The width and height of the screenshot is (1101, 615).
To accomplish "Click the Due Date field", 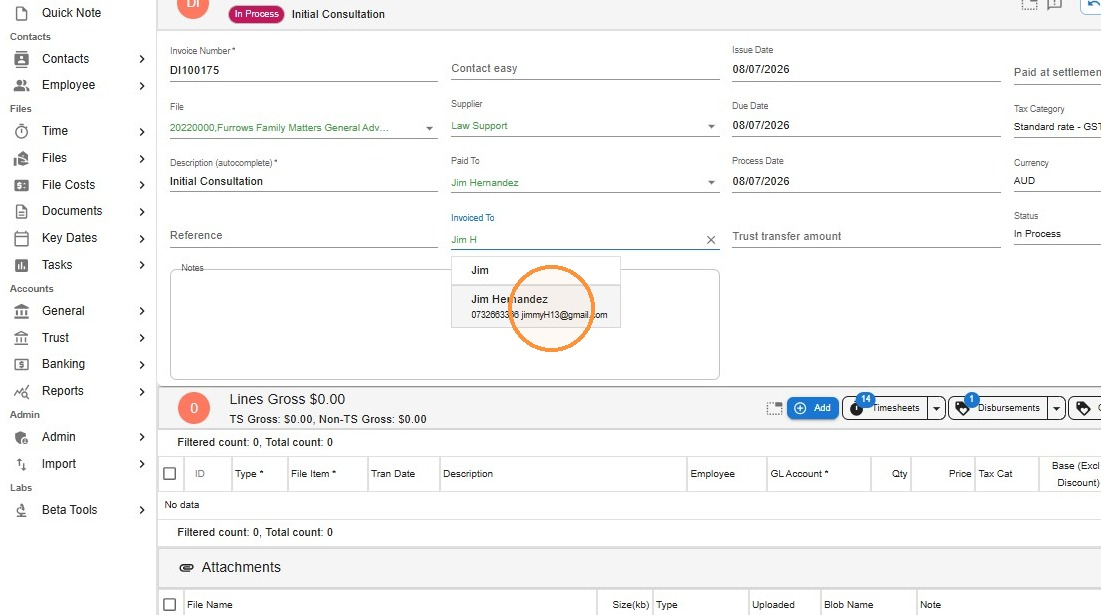I will (866, 126).
